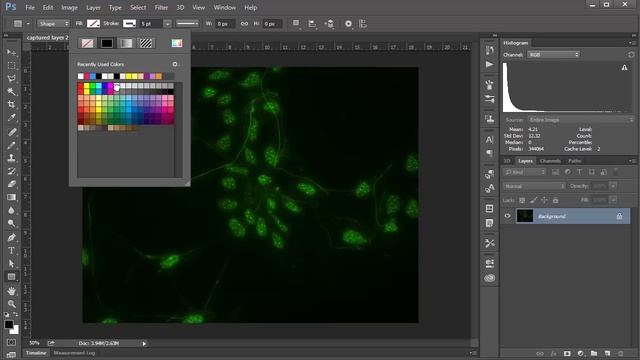Viewport: 640px width, 360px height.
Task: Switch to the Channels tab
Action: click(x=550, y=161)
